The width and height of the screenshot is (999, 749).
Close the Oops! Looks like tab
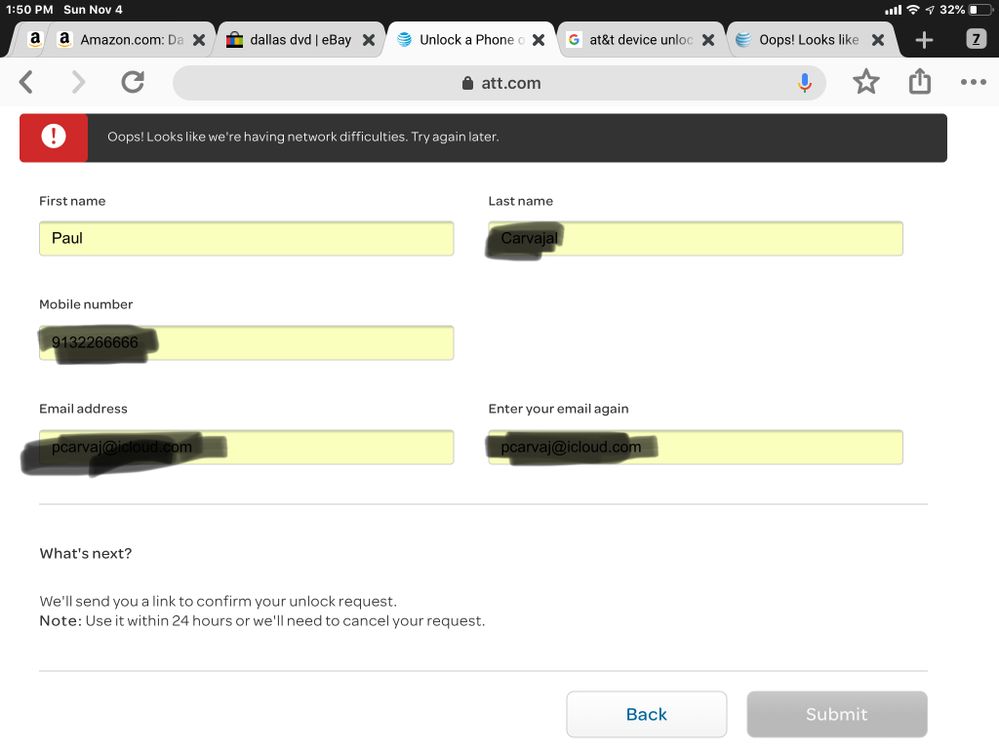[878, 41]
